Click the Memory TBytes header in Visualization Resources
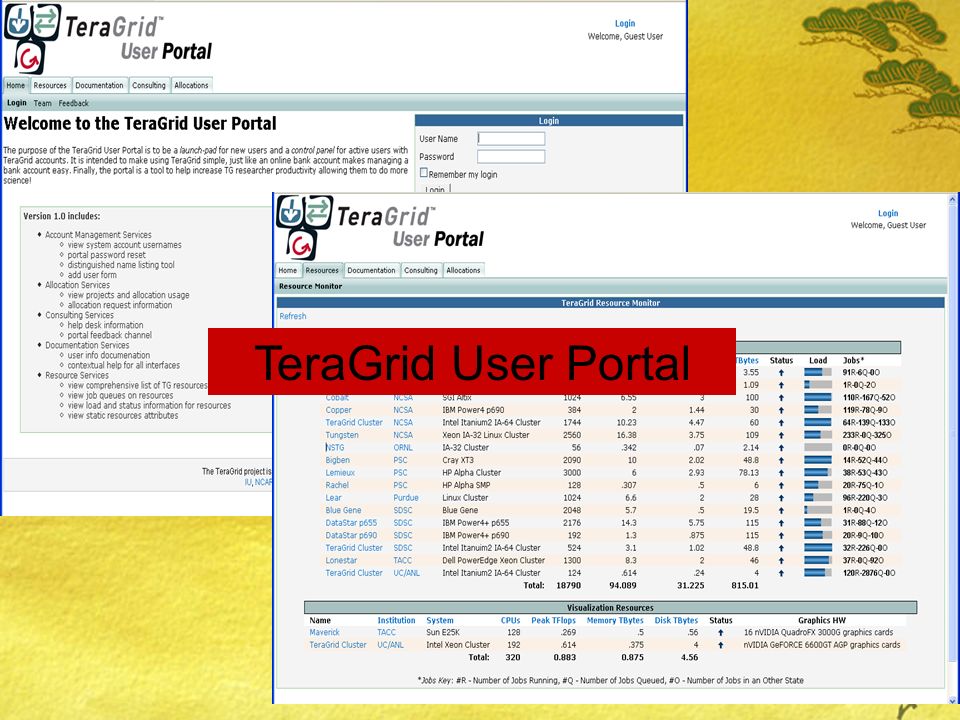Viewport: 960px width, 720px height. pyautogui.click(x=615, y=620)
